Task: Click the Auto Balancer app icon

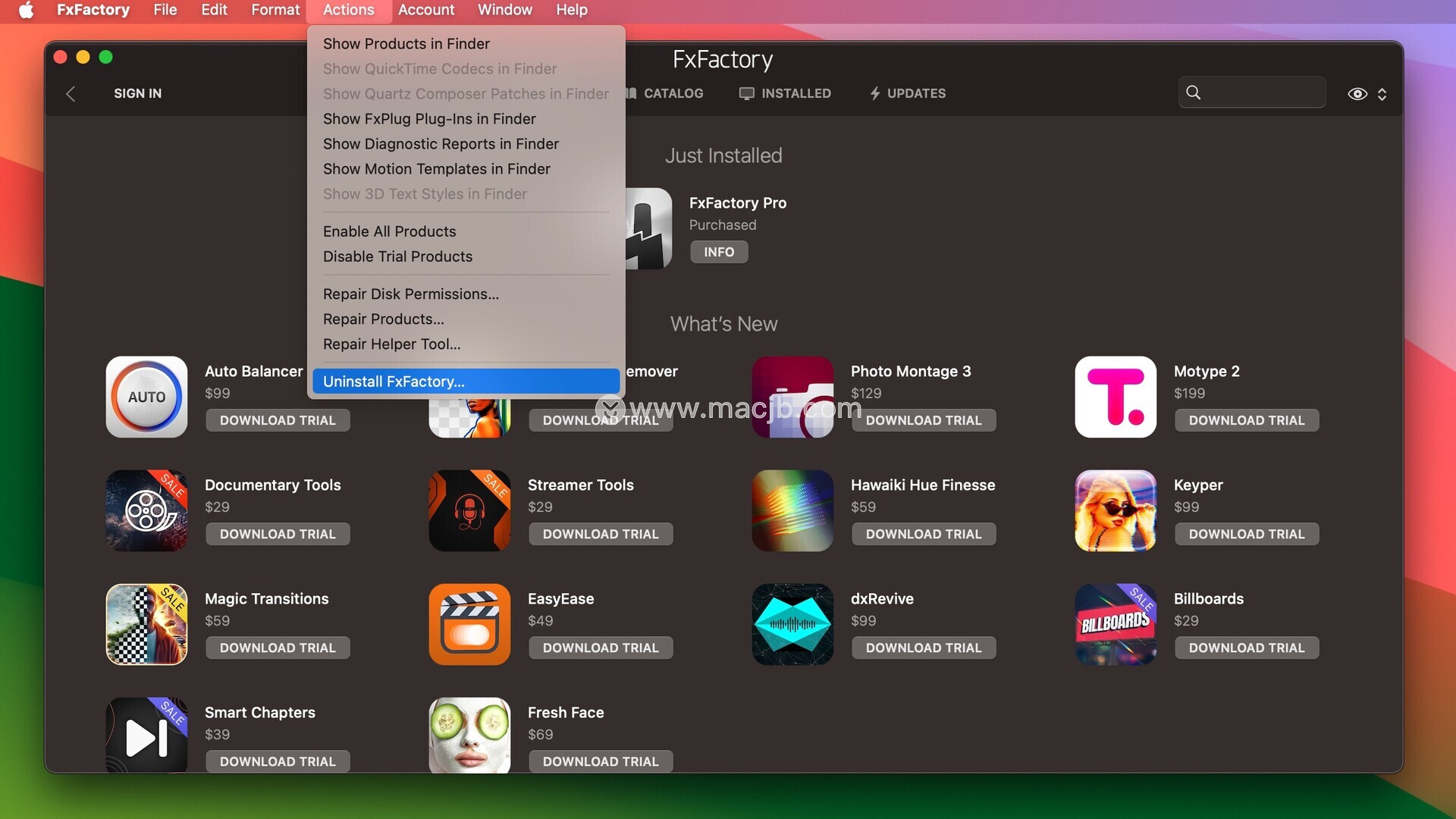Action: point(146,397)
